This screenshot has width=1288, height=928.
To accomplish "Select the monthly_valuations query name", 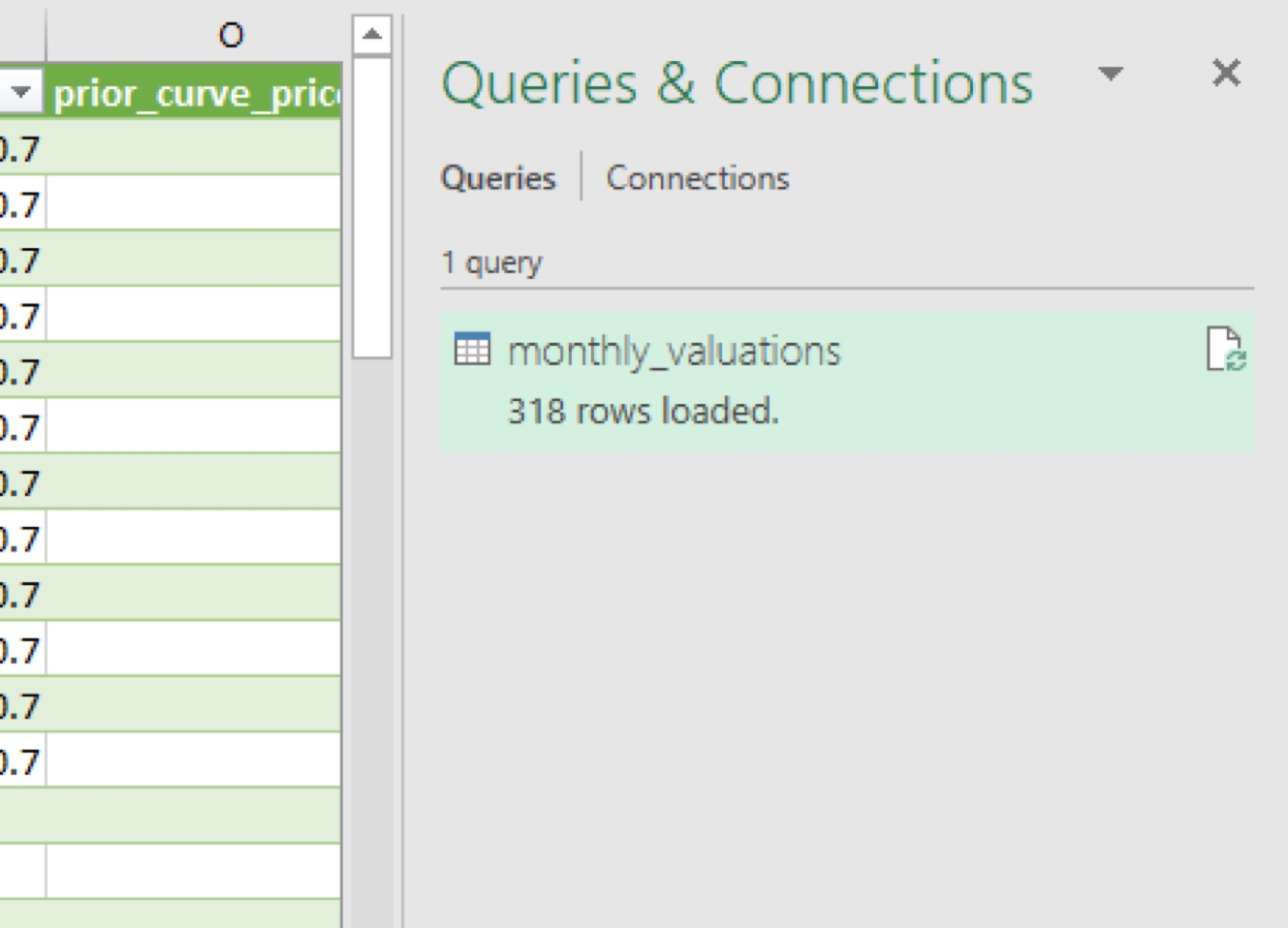I will [x=674, y=351].
